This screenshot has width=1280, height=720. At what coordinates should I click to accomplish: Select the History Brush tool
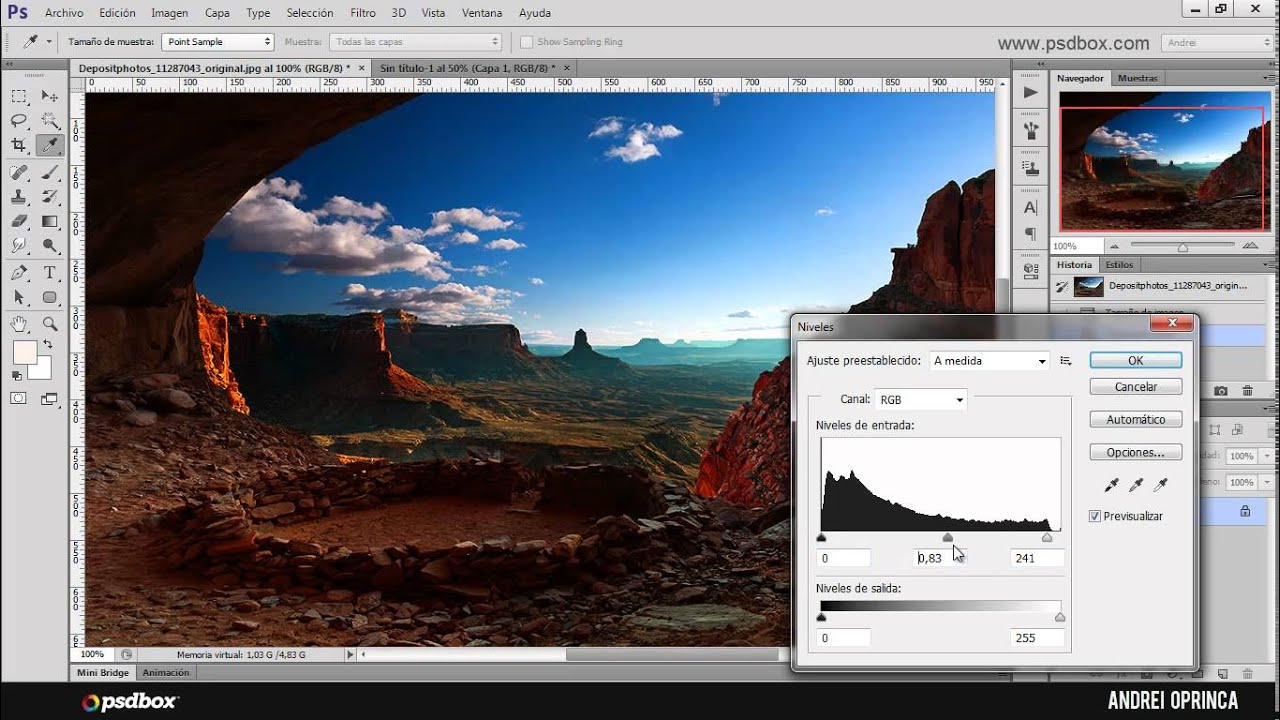click(49, 197)
